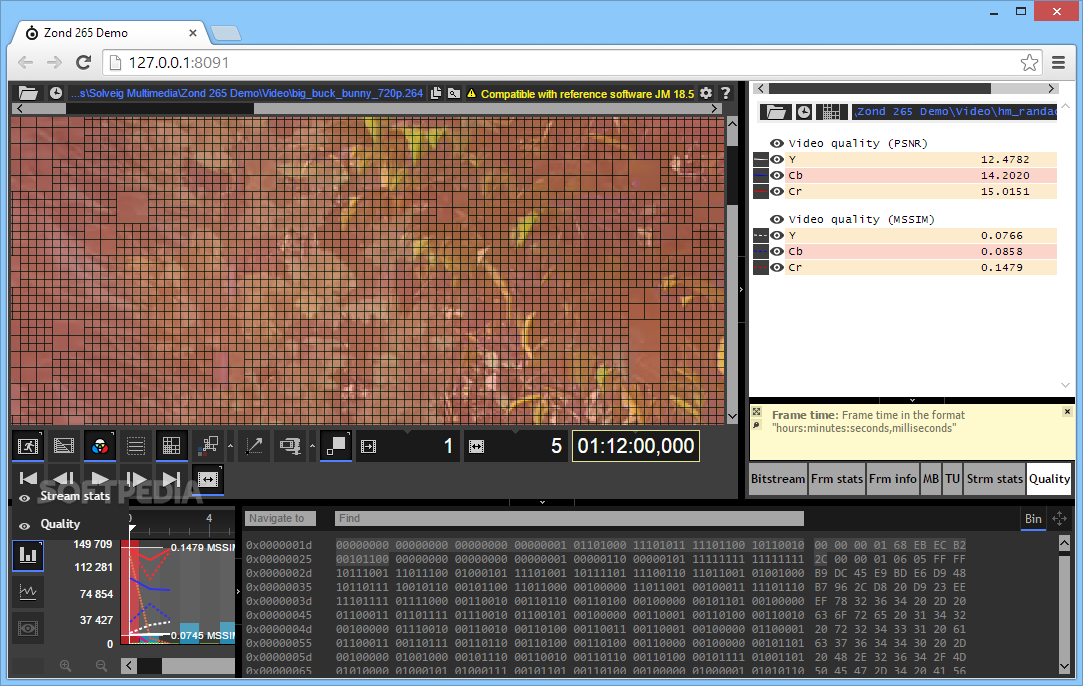Image resolution: width=1083 pixels, height=686 pixels.
Task: Toggle the Quality graph visibility eye
Action: click(x=25, y=526)
